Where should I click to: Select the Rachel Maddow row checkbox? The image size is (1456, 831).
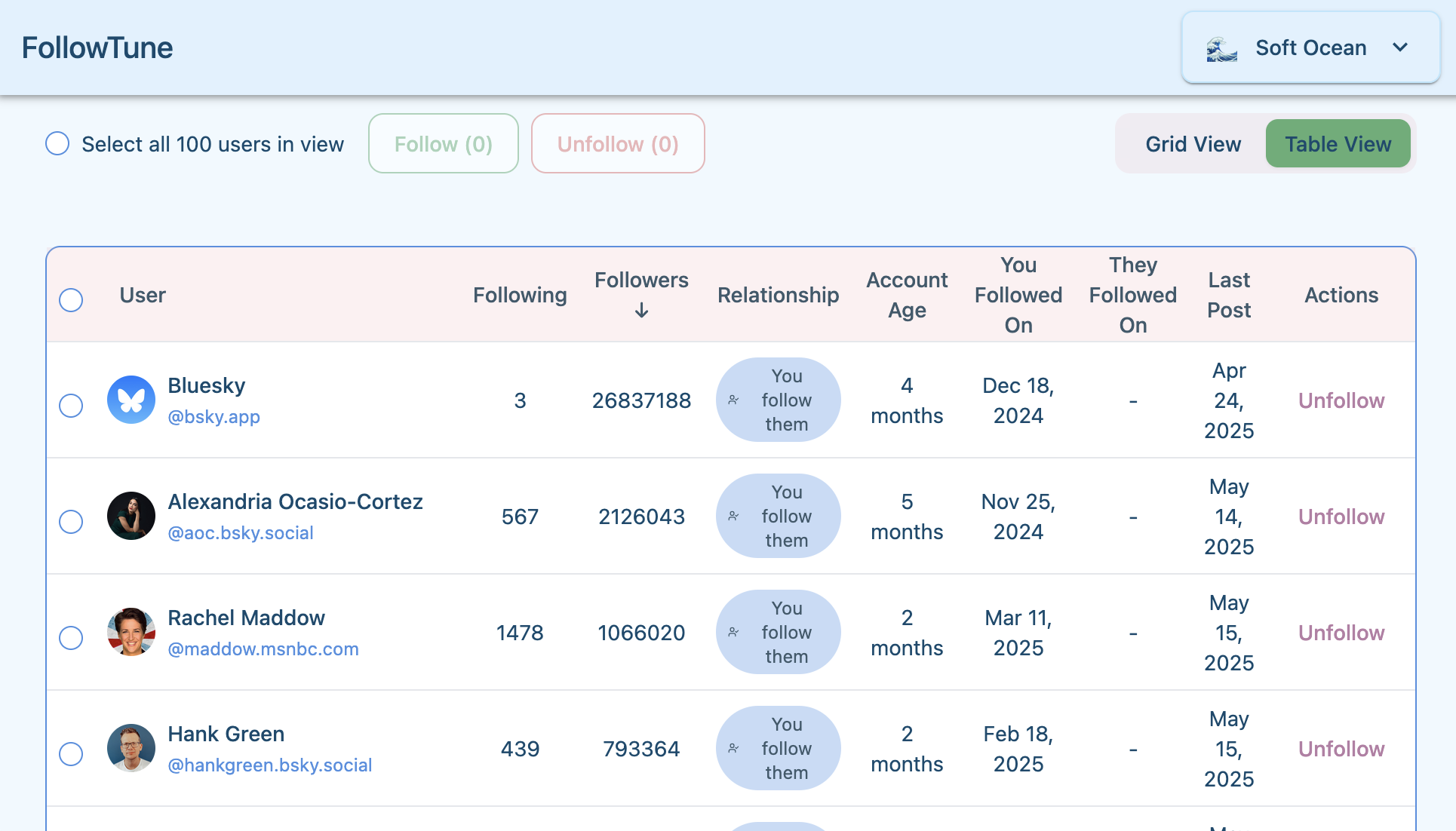click(71, 638)
